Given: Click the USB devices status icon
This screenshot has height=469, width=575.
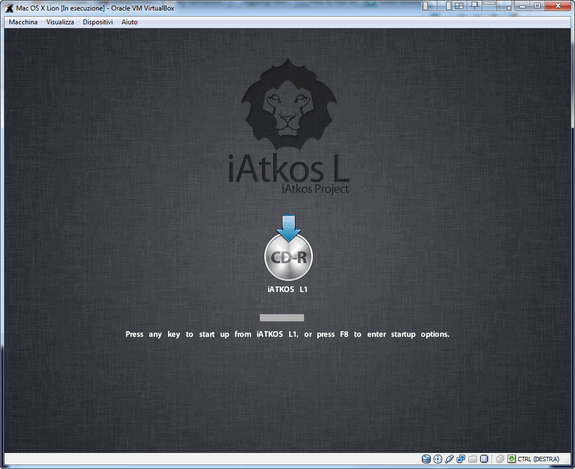Looking at the screenshot, I should click(449, 459).
